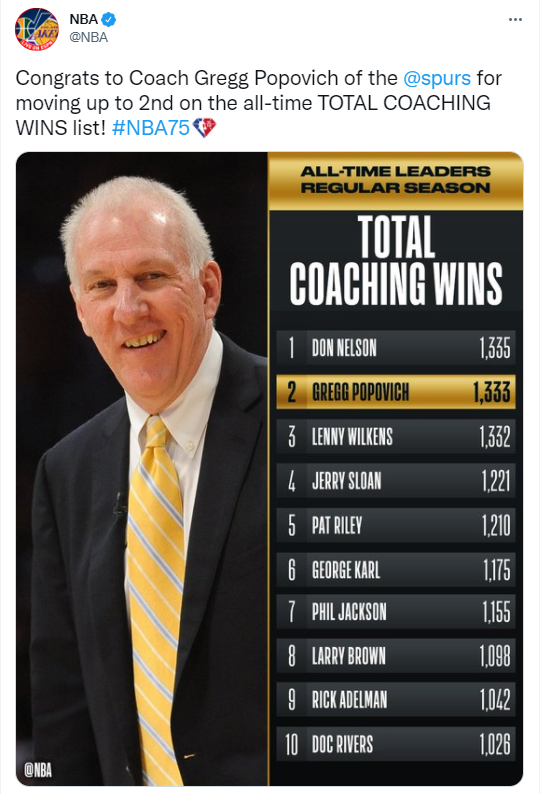Click the George Karl row

(x=396, y=570)
